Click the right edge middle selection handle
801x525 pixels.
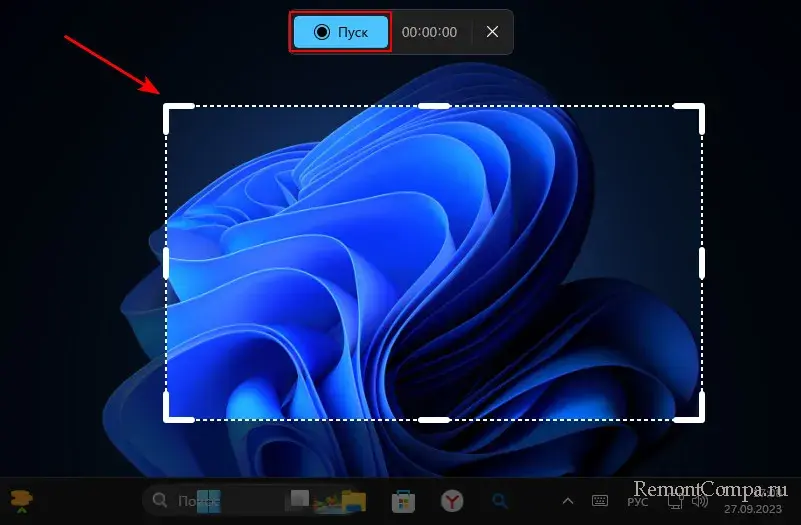click(x=702, y=263)
